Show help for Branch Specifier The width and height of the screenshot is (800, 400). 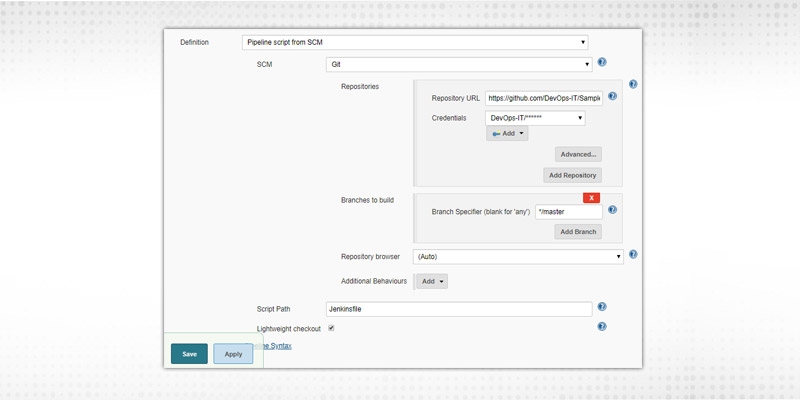click(612, 210)
